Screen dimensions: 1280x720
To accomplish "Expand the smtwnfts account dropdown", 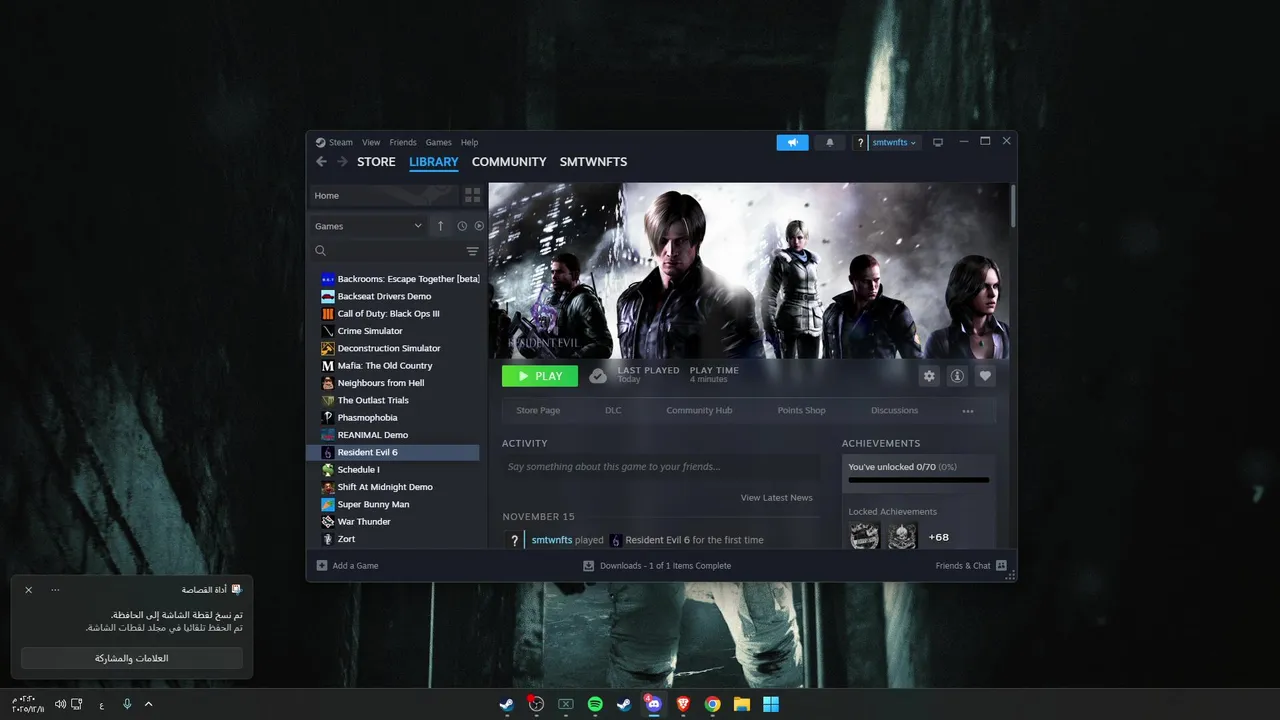I will pyautogui.click(x=894, y=142).
